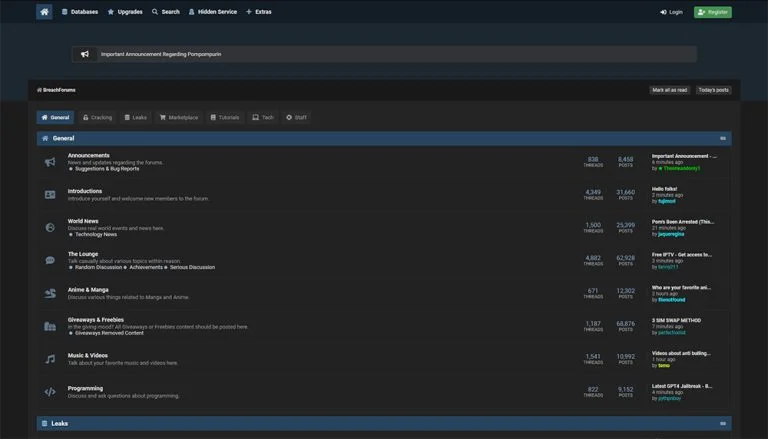768x439 pixels.
Task: Open the Programming forum
Action: (85, 388)
